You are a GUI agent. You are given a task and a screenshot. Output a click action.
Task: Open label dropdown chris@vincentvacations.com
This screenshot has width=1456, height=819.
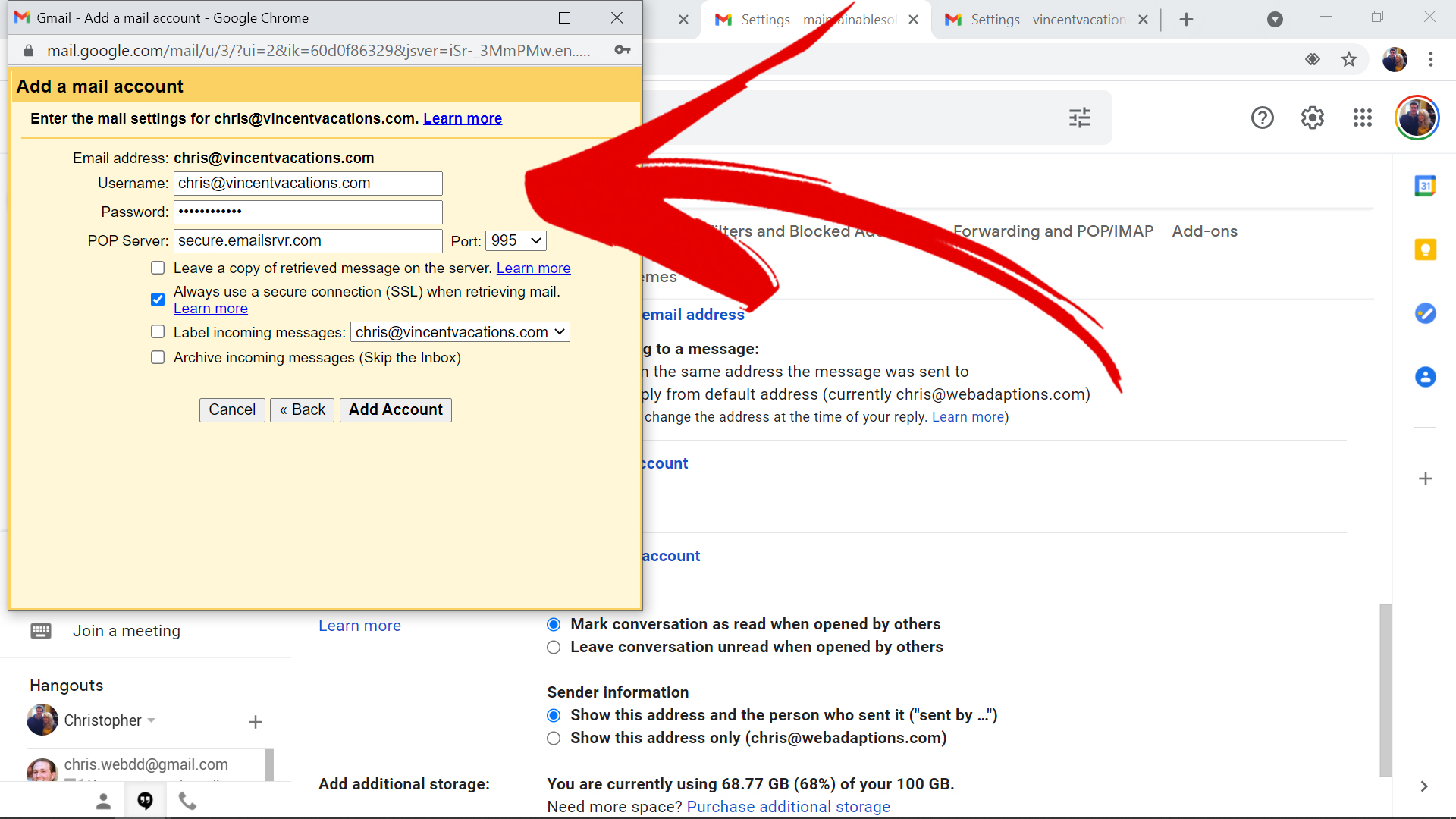tap(460, 332)
